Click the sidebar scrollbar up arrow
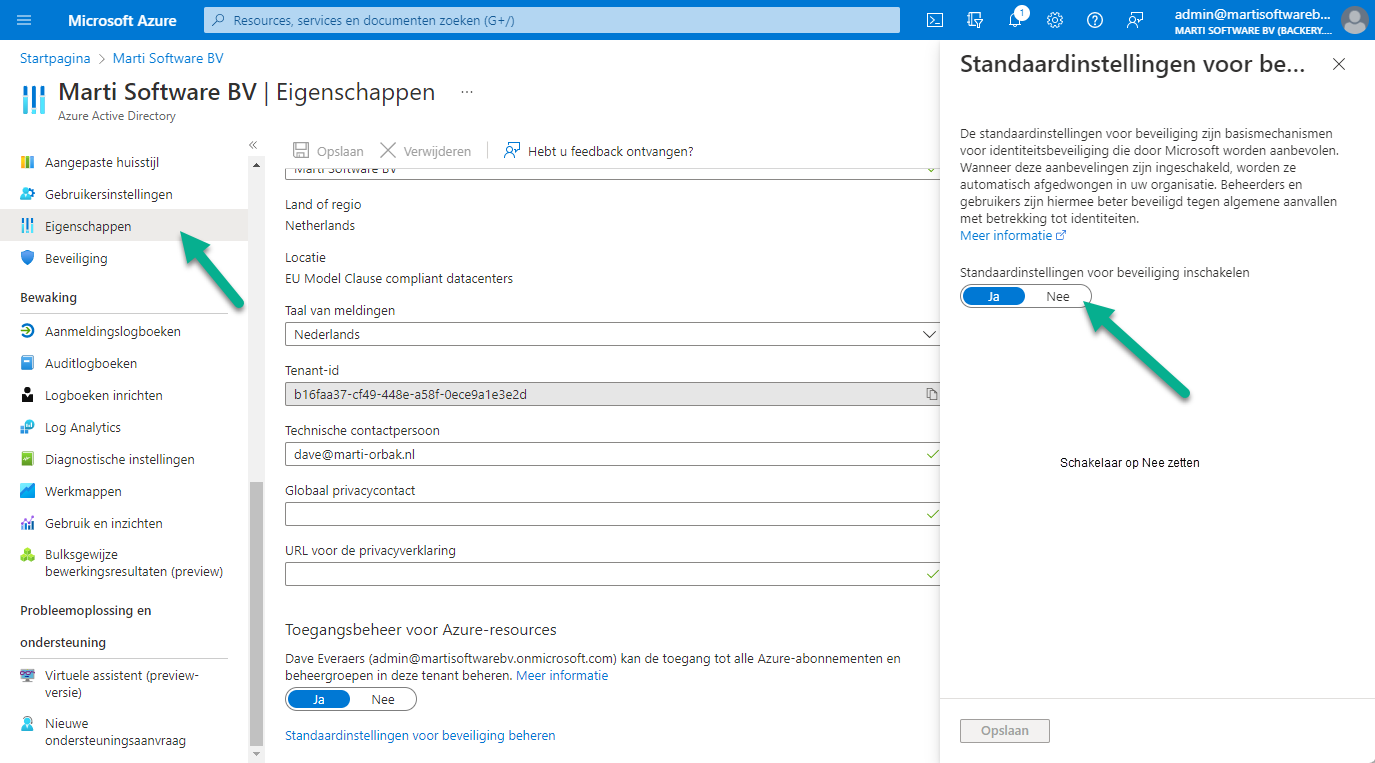The width and height of the screenshot is (1375, 763). tap(256, 164)
